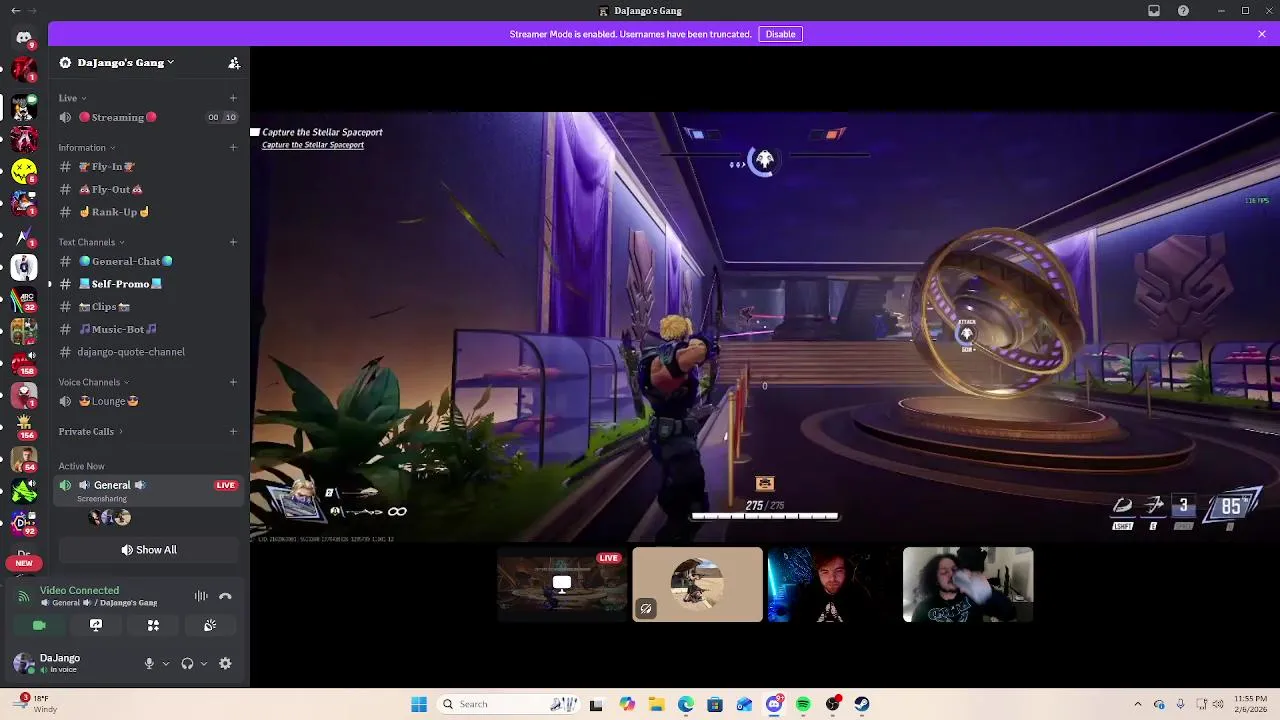The height and width of the screenshot is (720, 1280).
Task: Select the long-haired webcam participant tile
Action: pos(968,584)
